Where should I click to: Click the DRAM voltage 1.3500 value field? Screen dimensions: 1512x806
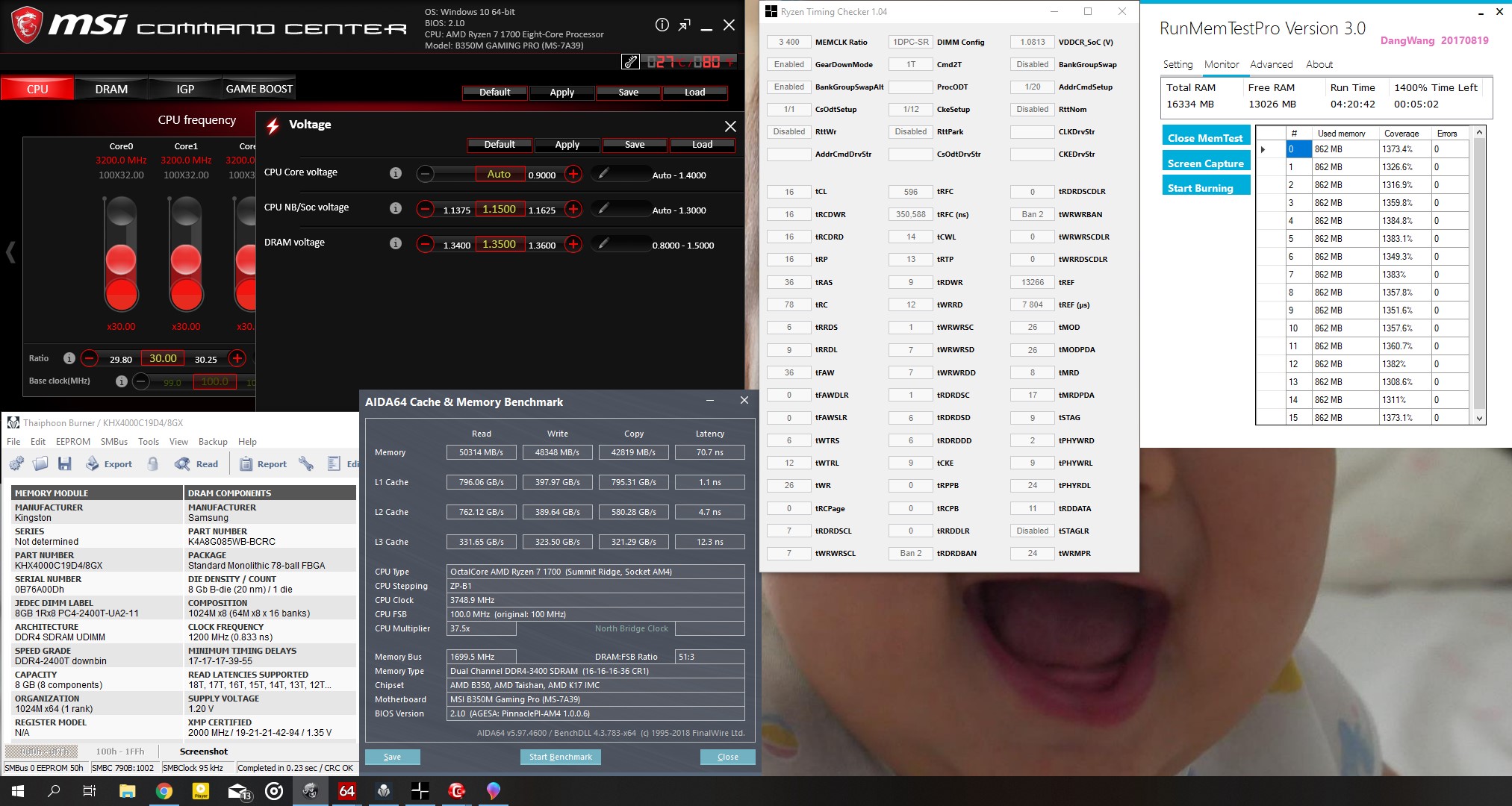500,244
